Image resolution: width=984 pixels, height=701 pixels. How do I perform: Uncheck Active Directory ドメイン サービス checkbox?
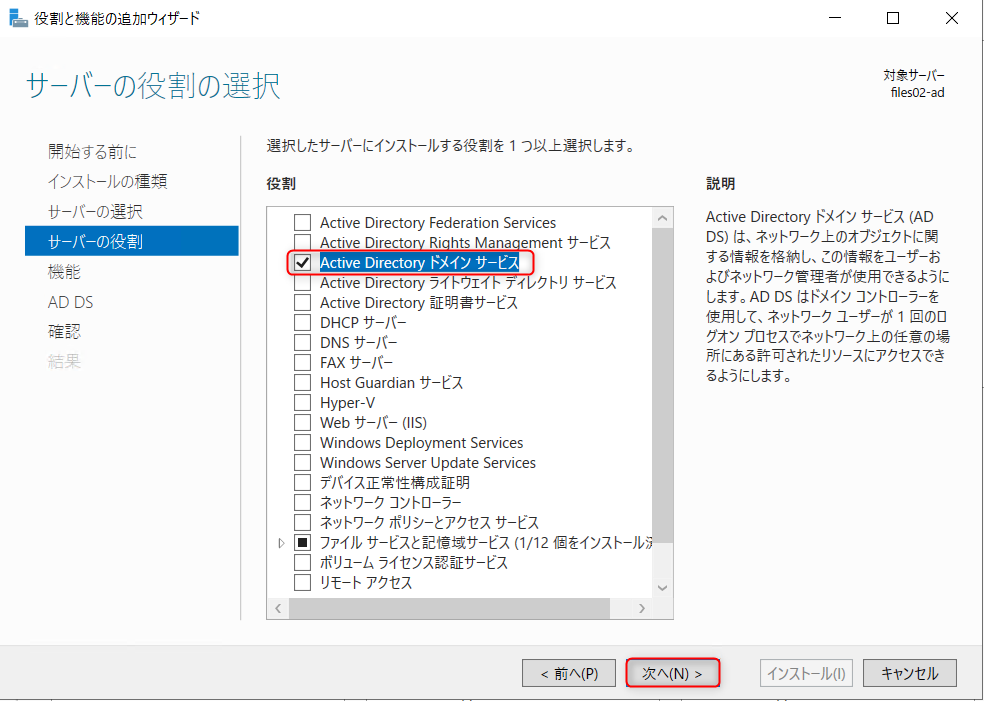[x=302, y=263]
